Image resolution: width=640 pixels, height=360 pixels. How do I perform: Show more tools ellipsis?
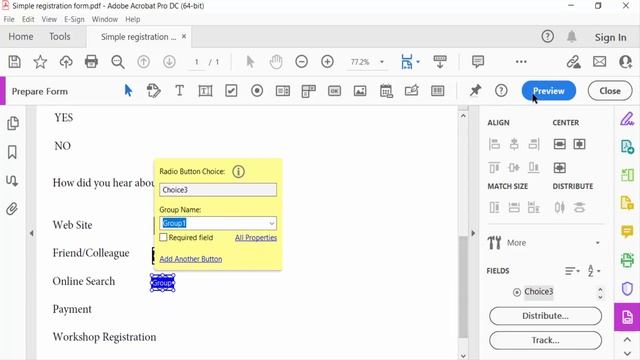click(521, 62)
